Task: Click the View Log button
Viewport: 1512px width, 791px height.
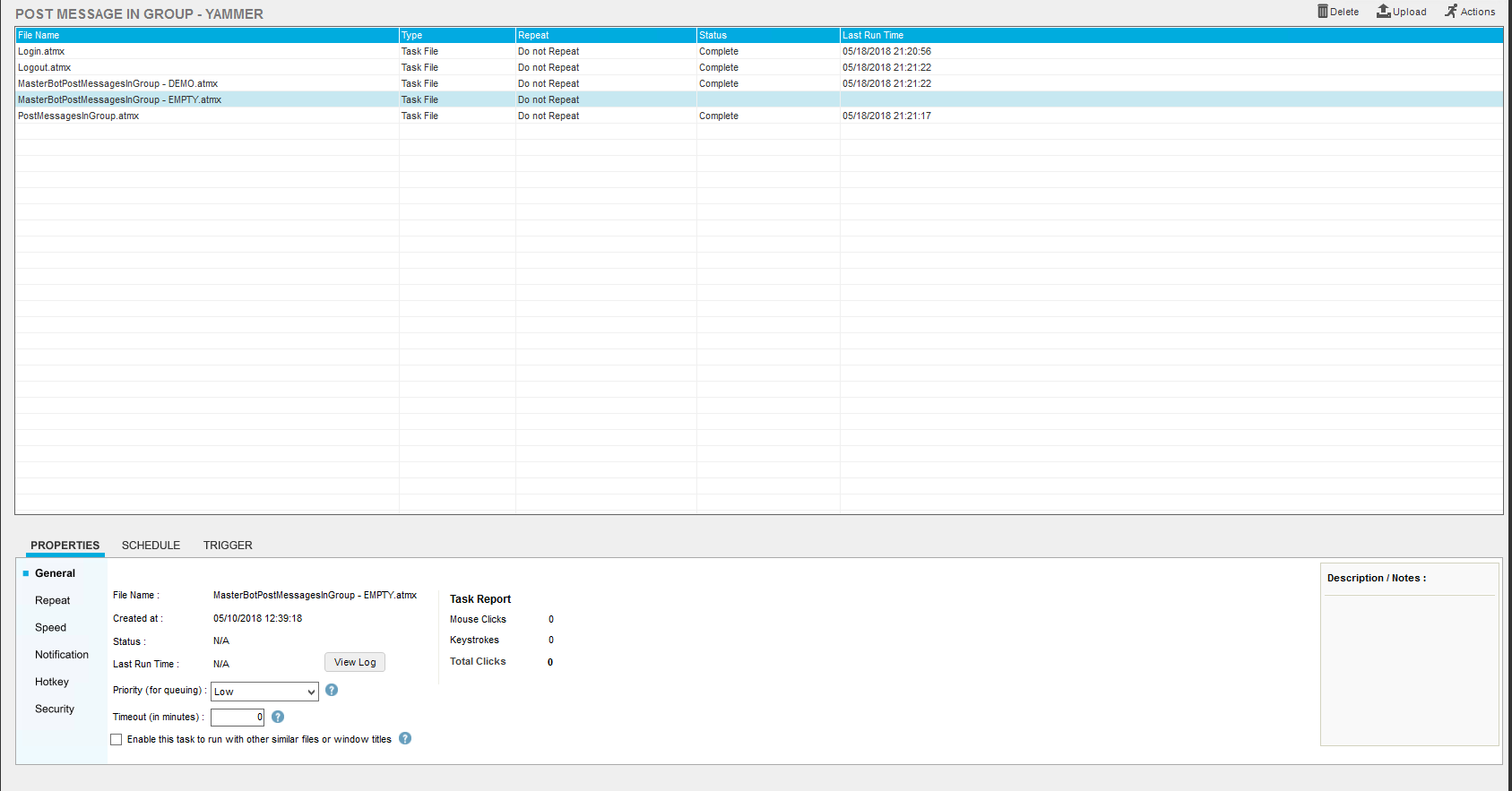Action: pos(355,662)
